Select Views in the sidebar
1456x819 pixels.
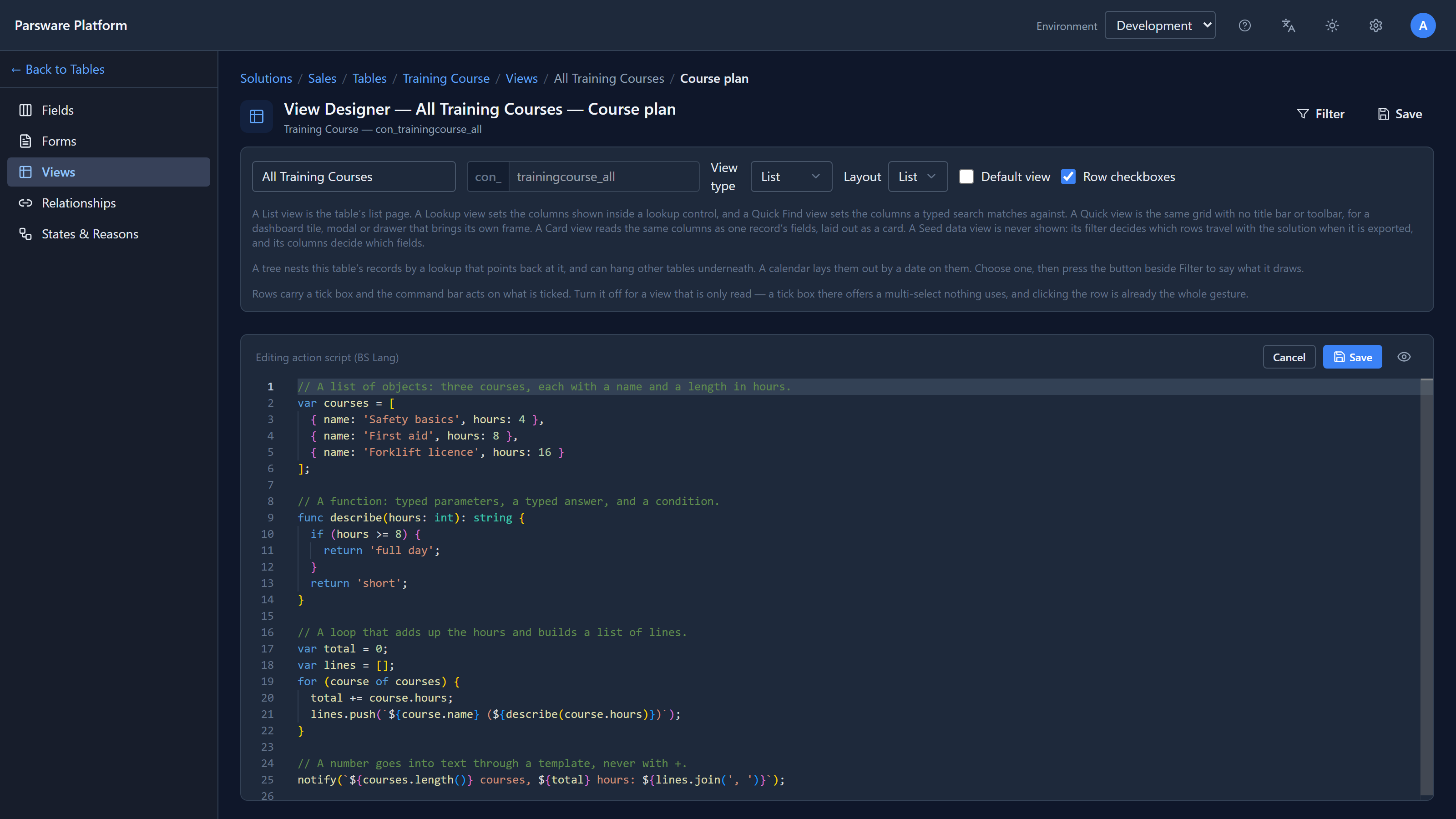(x=109, y=172)
